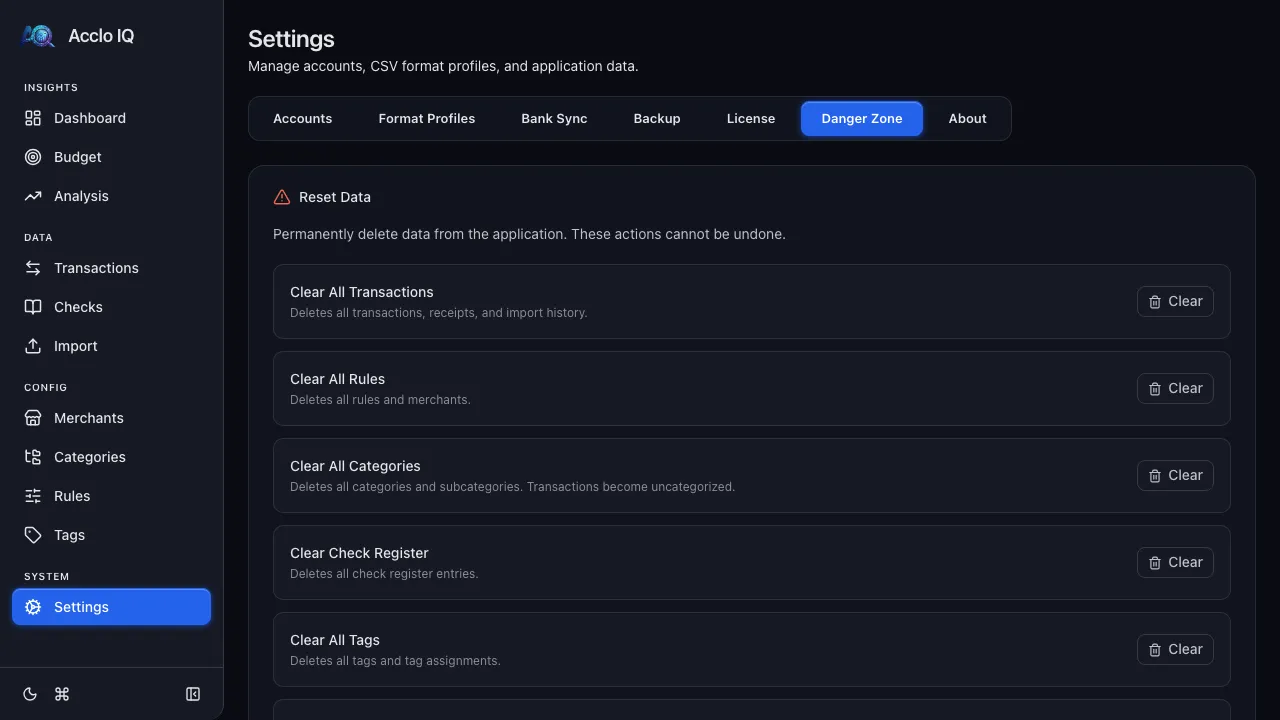Click "Deletes all rules and merchants." description

point(380,400)
